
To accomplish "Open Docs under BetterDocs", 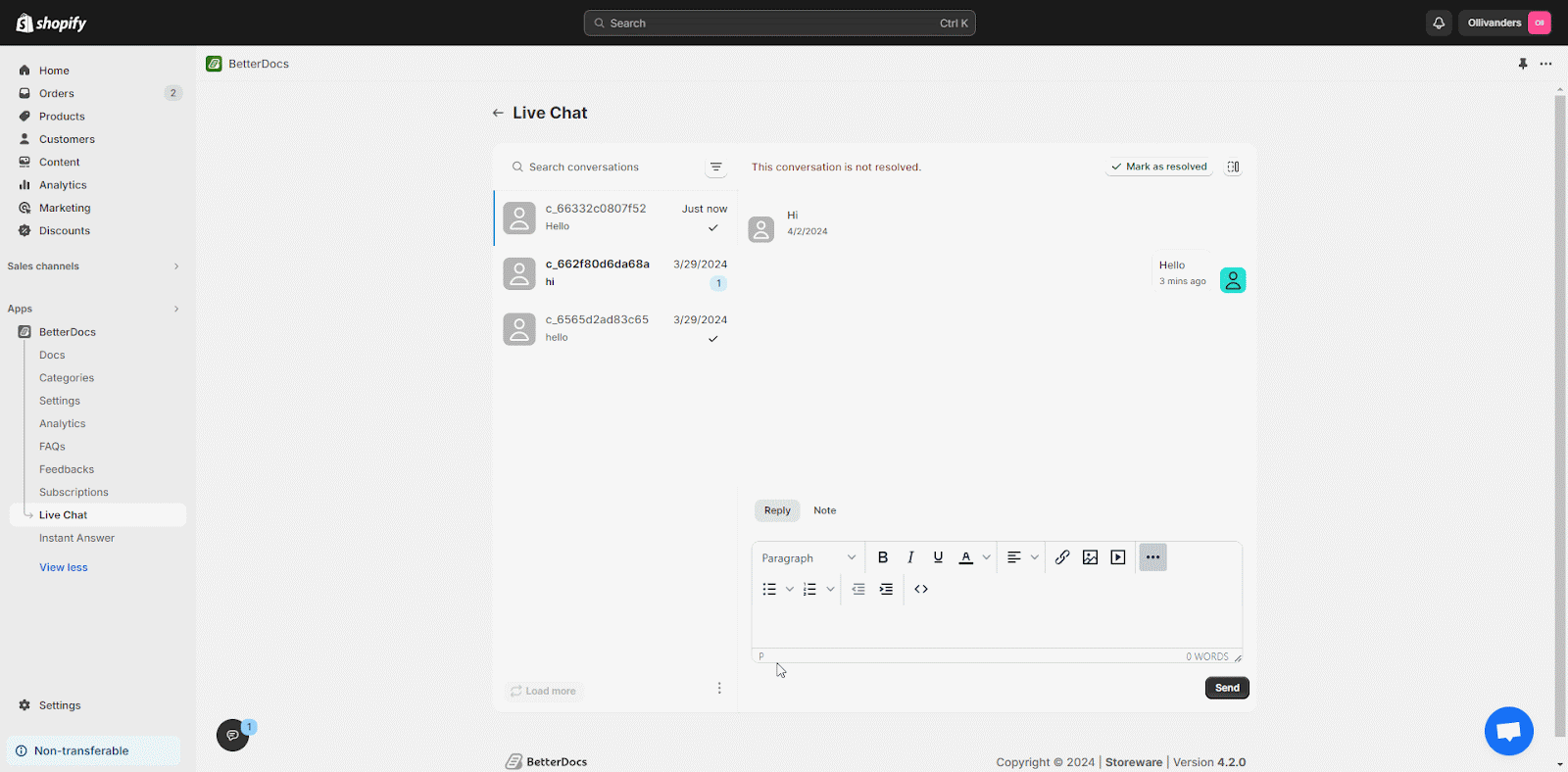I will (x=52, y=355).
